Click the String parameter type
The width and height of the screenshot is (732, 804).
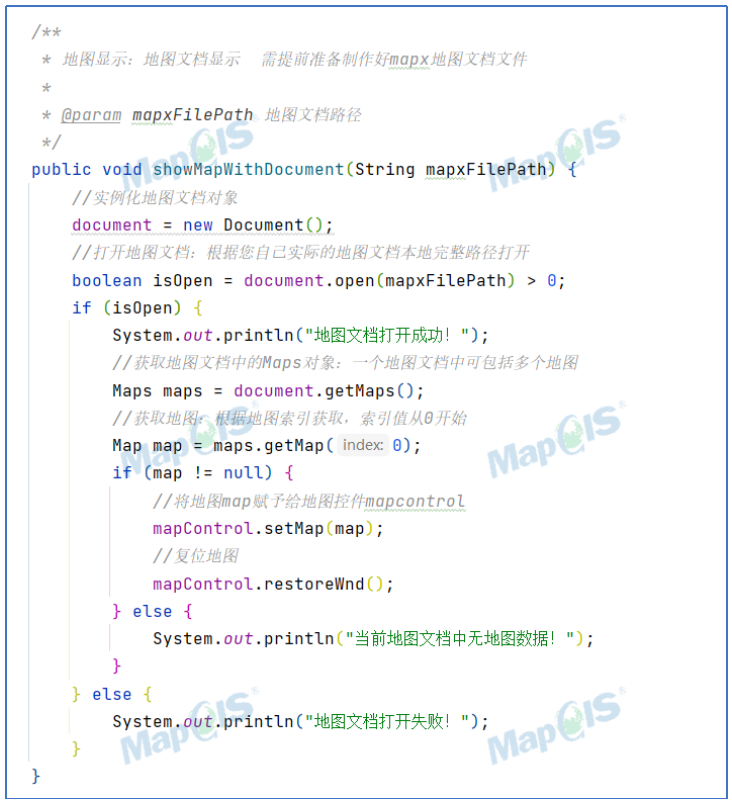click(385, 169)
